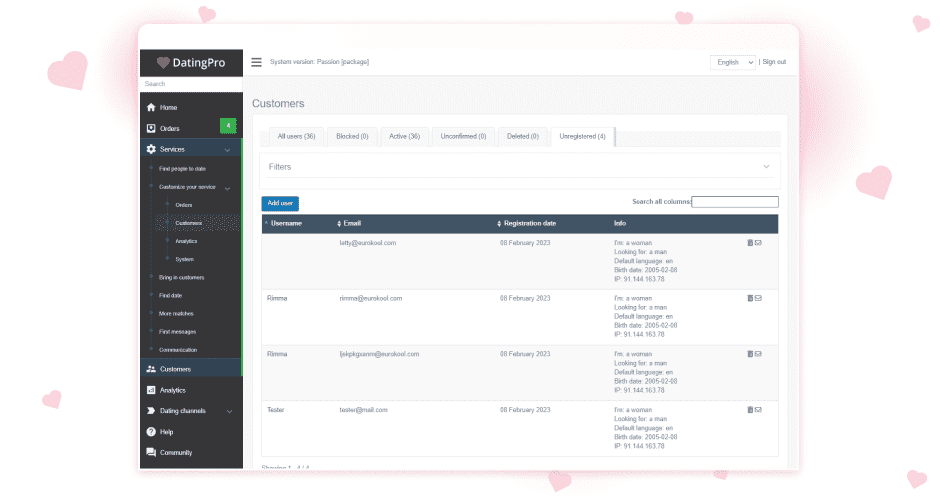Click the Customers page heading
Screen dimensions: 940x500
[278, 103]
